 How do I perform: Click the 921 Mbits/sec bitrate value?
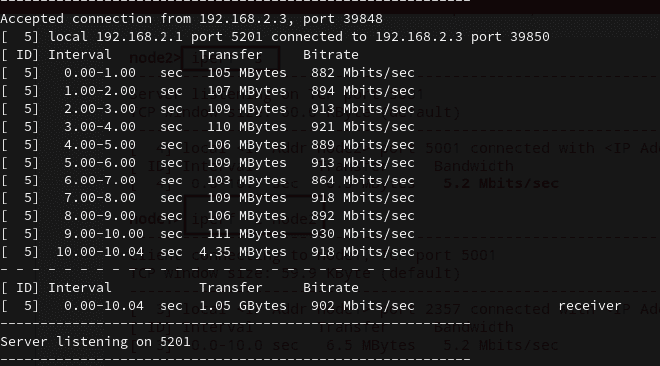coord(363,127)
